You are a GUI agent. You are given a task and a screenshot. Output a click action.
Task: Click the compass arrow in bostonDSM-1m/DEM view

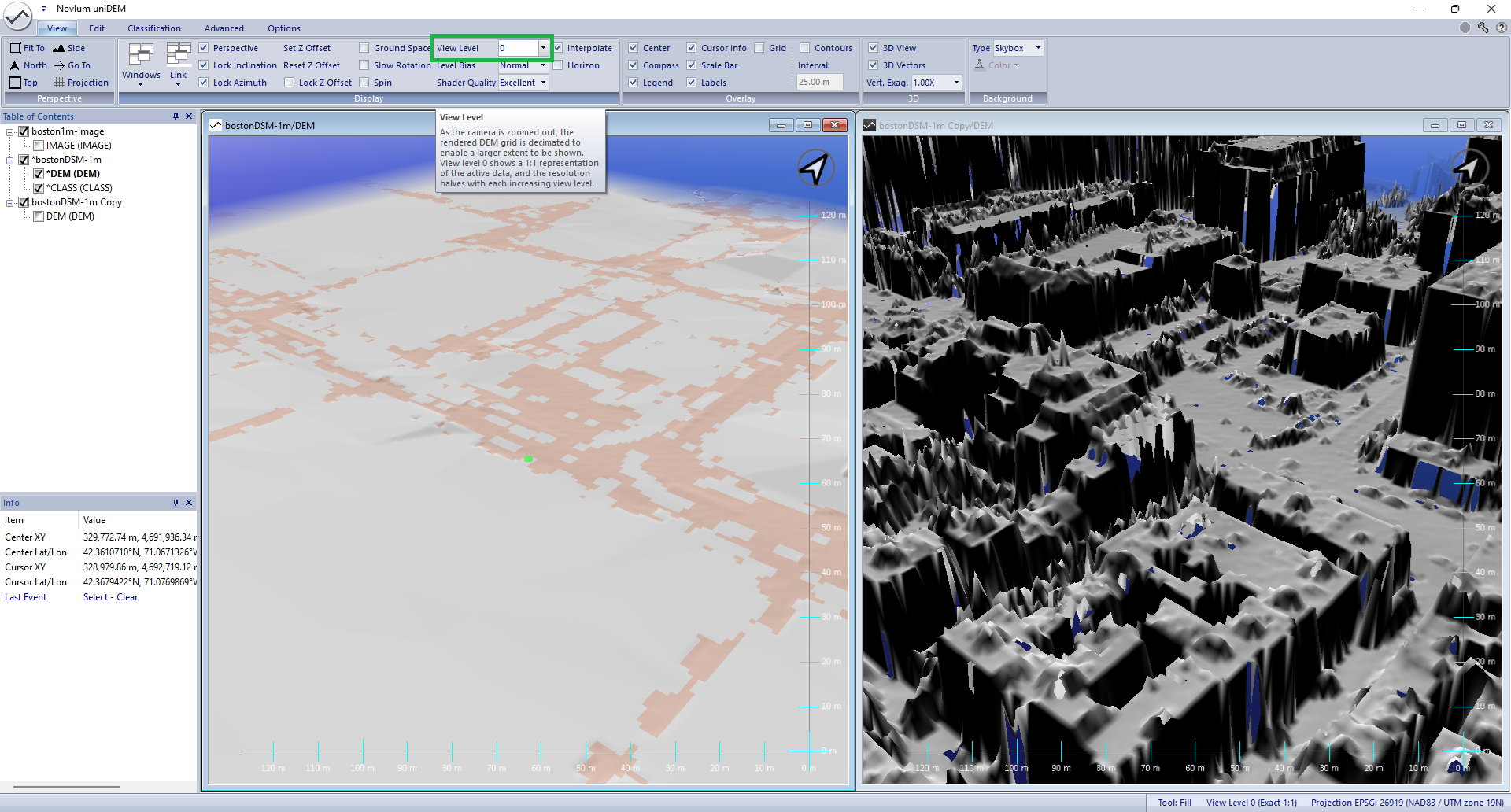pos(815,168)
